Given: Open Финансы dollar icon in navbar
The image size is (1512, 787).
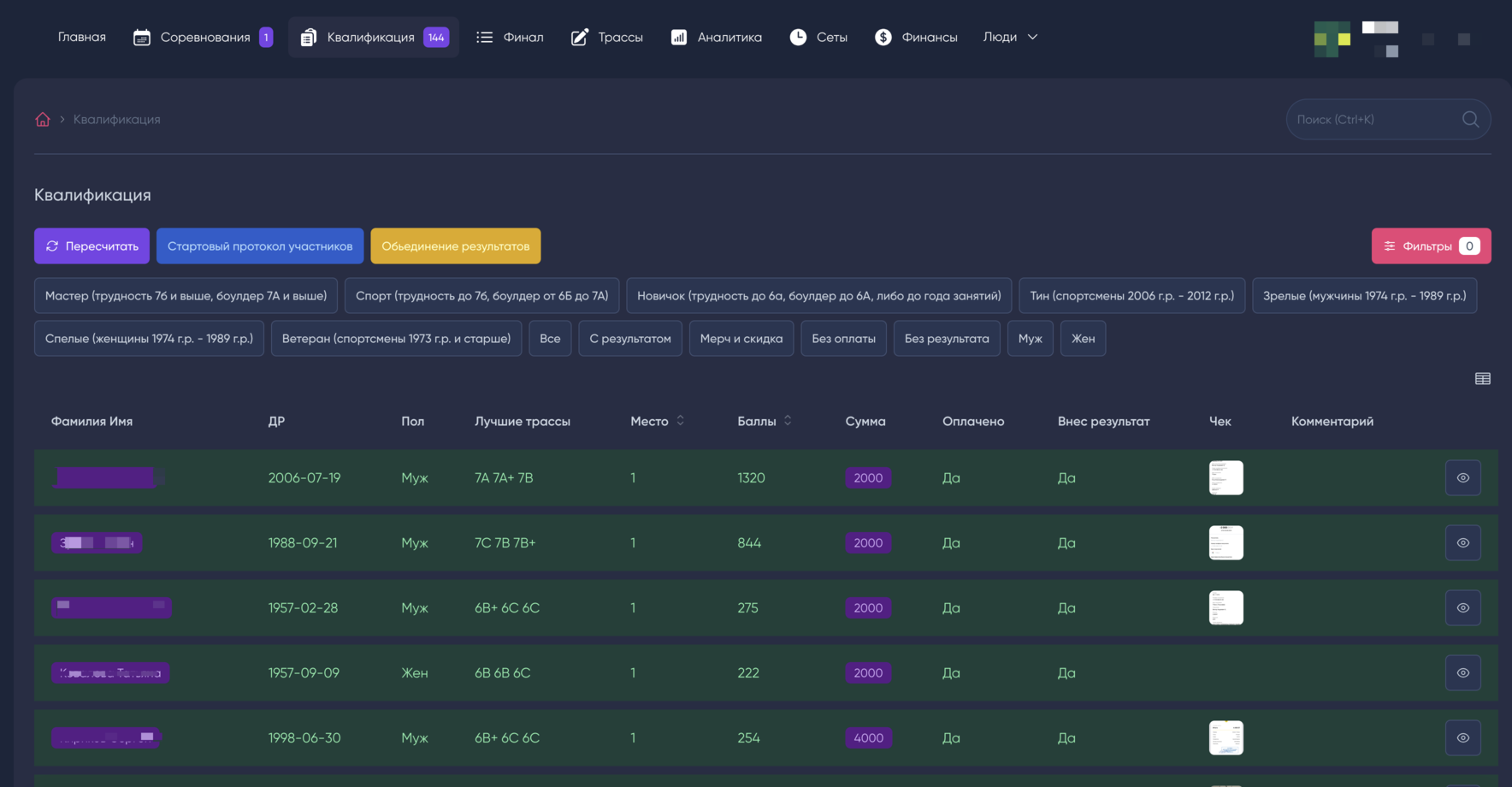Looking at the screenshot, I should [x=883, y=38].
